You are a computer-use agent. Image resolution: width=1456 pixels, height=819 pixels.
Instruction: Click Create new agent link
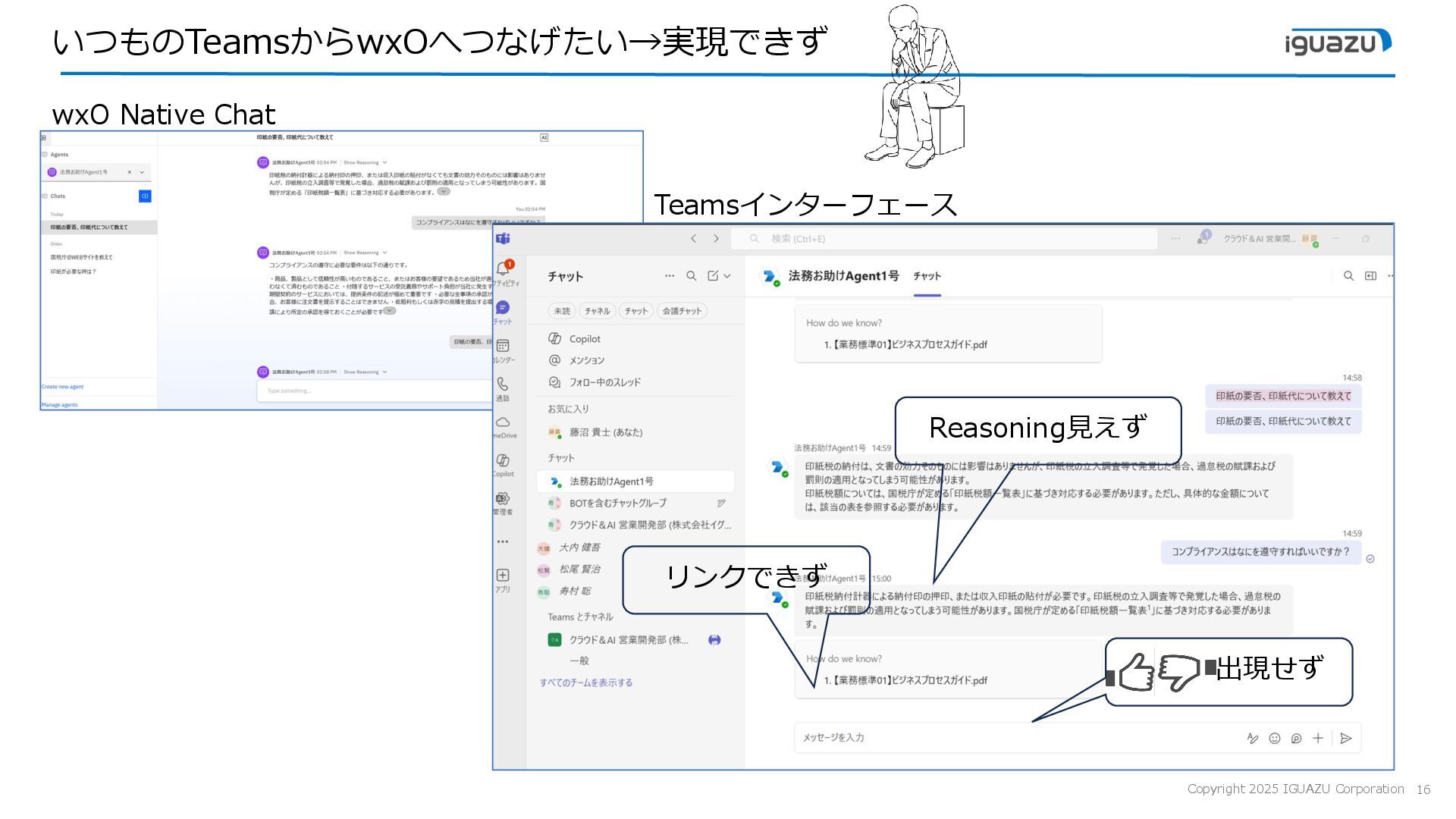[62, 387]
